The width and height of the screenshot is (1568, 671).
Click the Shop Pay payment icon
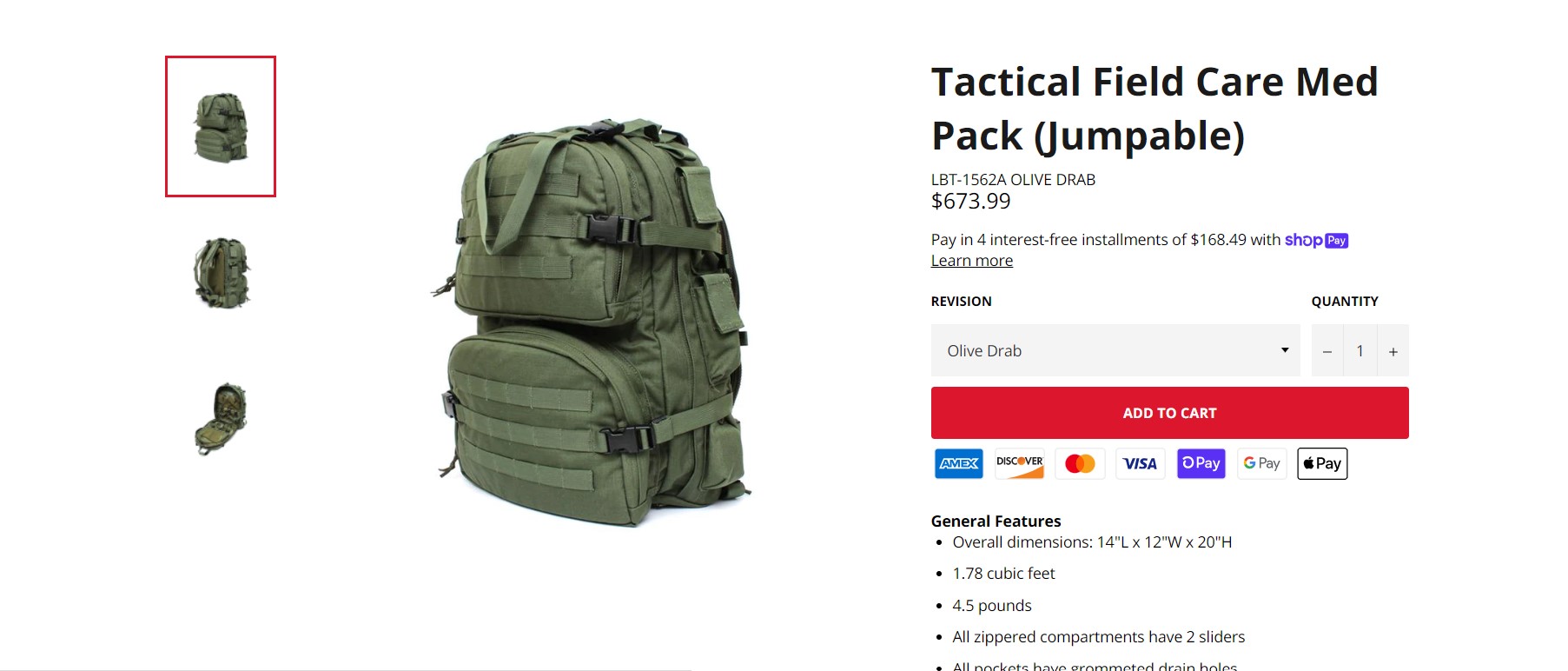point(1201,463)
